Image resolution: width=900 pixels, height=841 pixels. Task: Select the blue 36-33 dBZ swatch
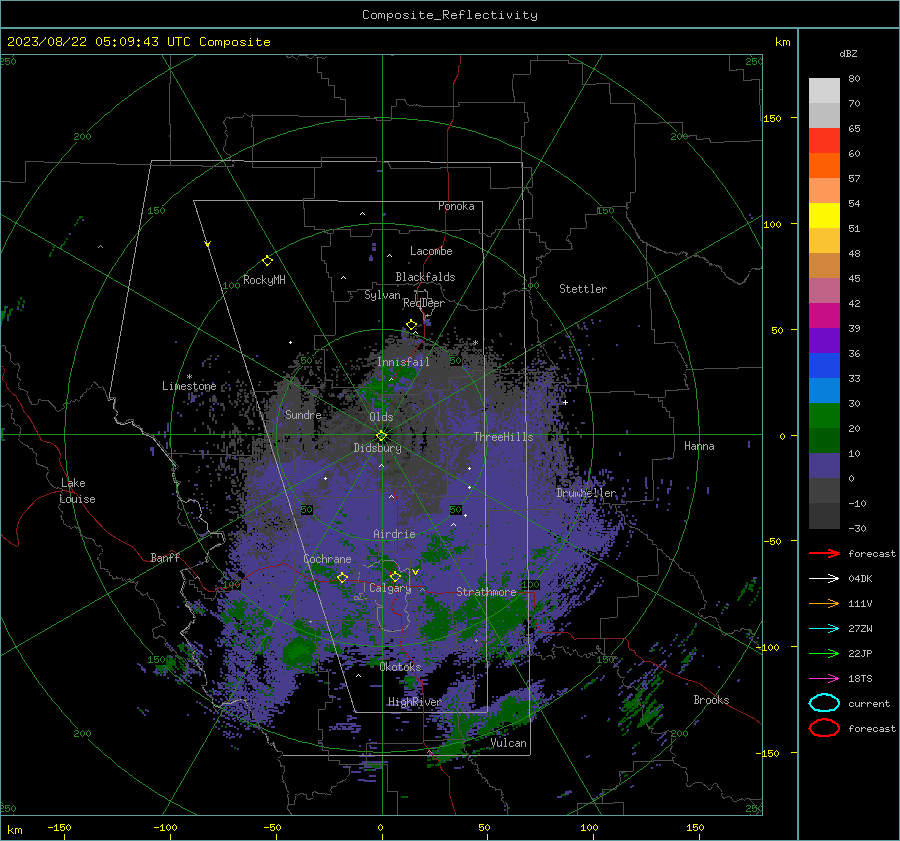point(824,366)
